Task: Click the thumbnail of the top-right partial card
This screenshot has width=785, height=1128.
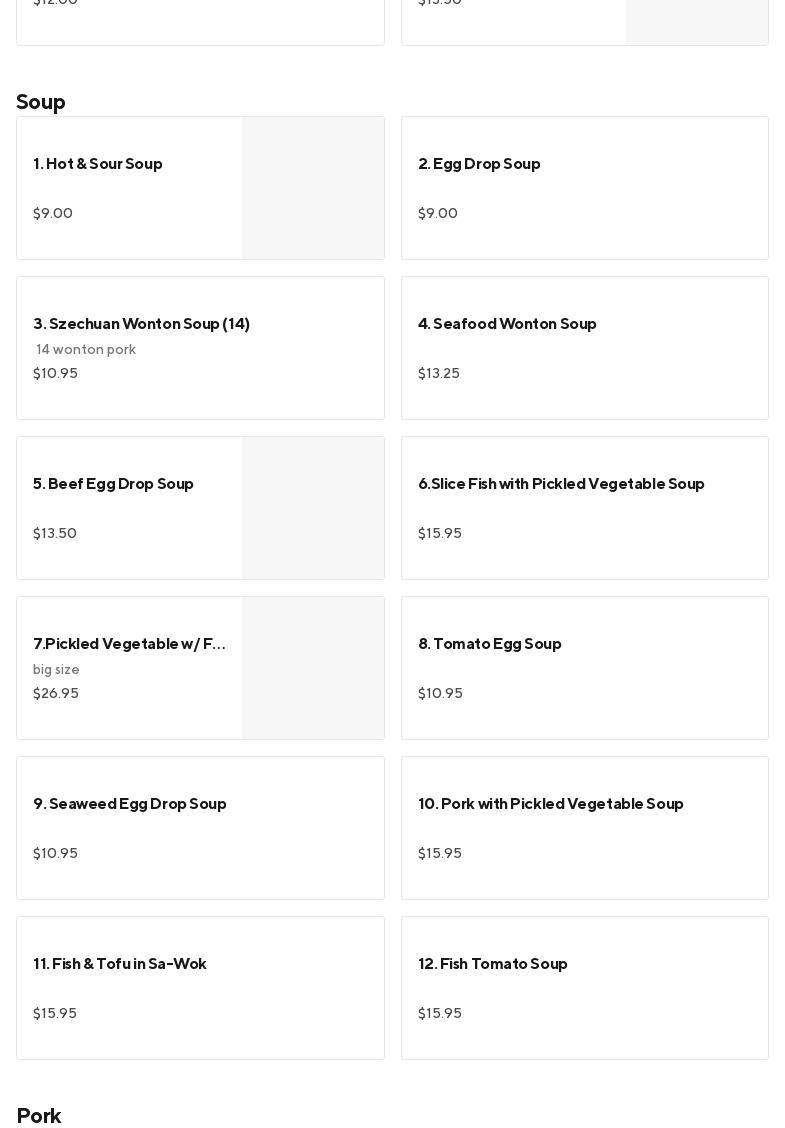Action: tap(697, 20)
